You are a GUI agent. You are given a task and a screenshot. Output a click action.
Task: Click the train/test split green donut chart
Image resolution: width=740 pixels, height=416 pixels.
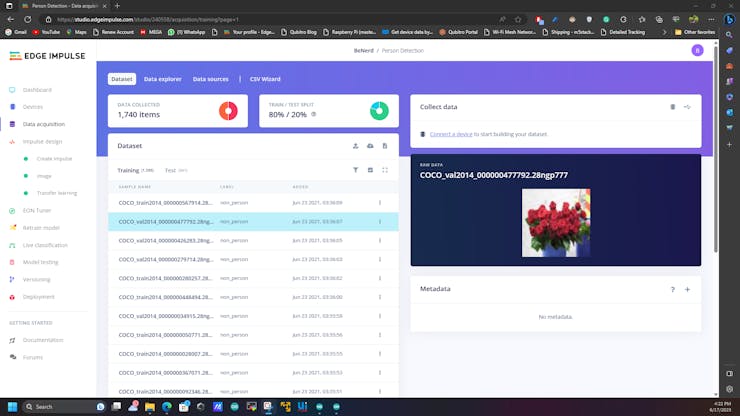[x=379, y=111]
